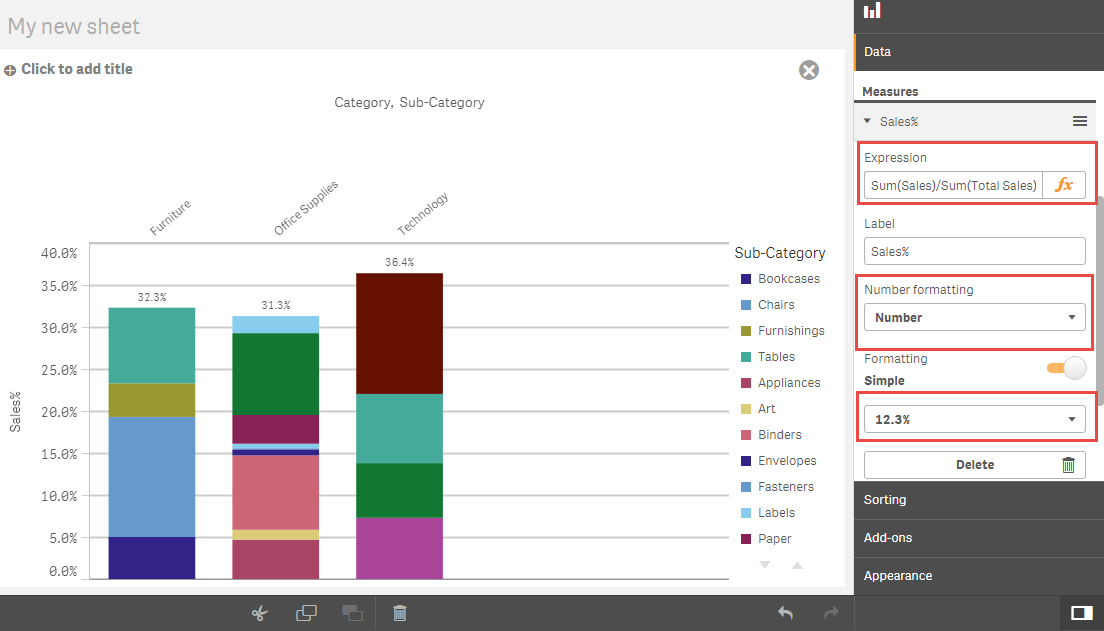The image size is (1104, 631).
Task: Expand the Add-ons section
Action: 978,538
